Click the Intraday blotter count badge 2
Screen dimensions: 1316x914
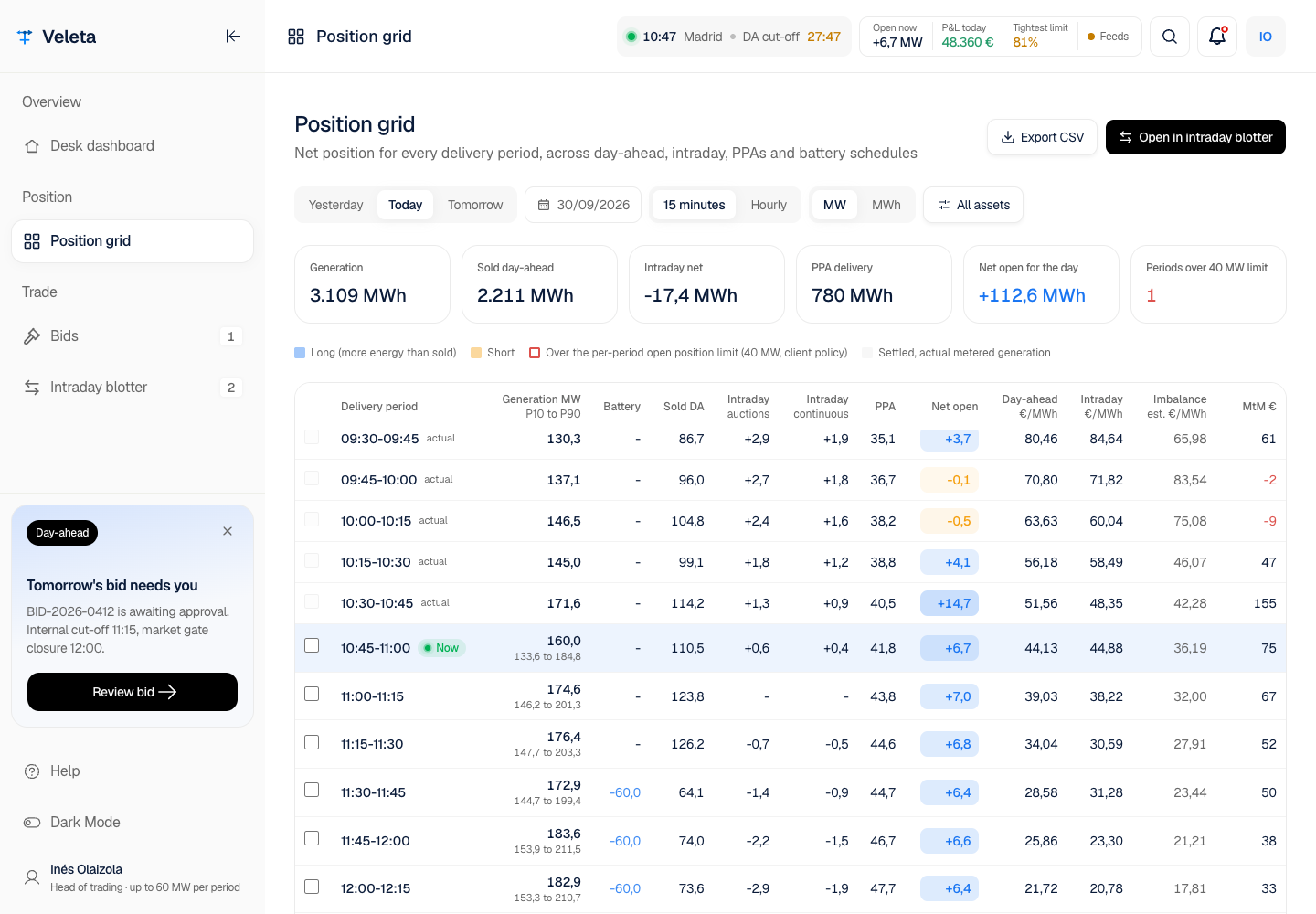(x=231, y=388)
